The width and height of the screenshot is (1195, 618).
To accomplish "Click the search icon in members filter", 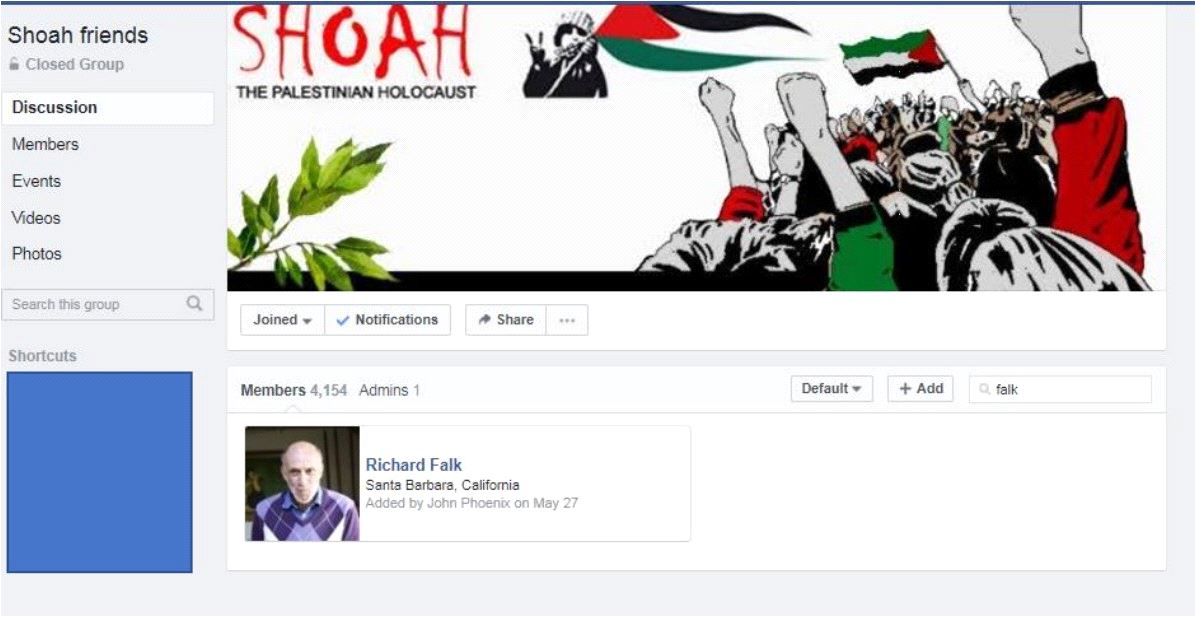I will coord(985,389).
